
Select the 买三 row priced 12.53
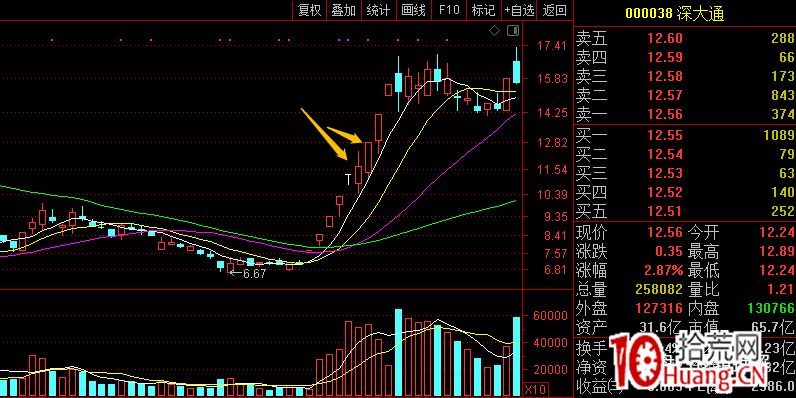click(x=685, y=174)
